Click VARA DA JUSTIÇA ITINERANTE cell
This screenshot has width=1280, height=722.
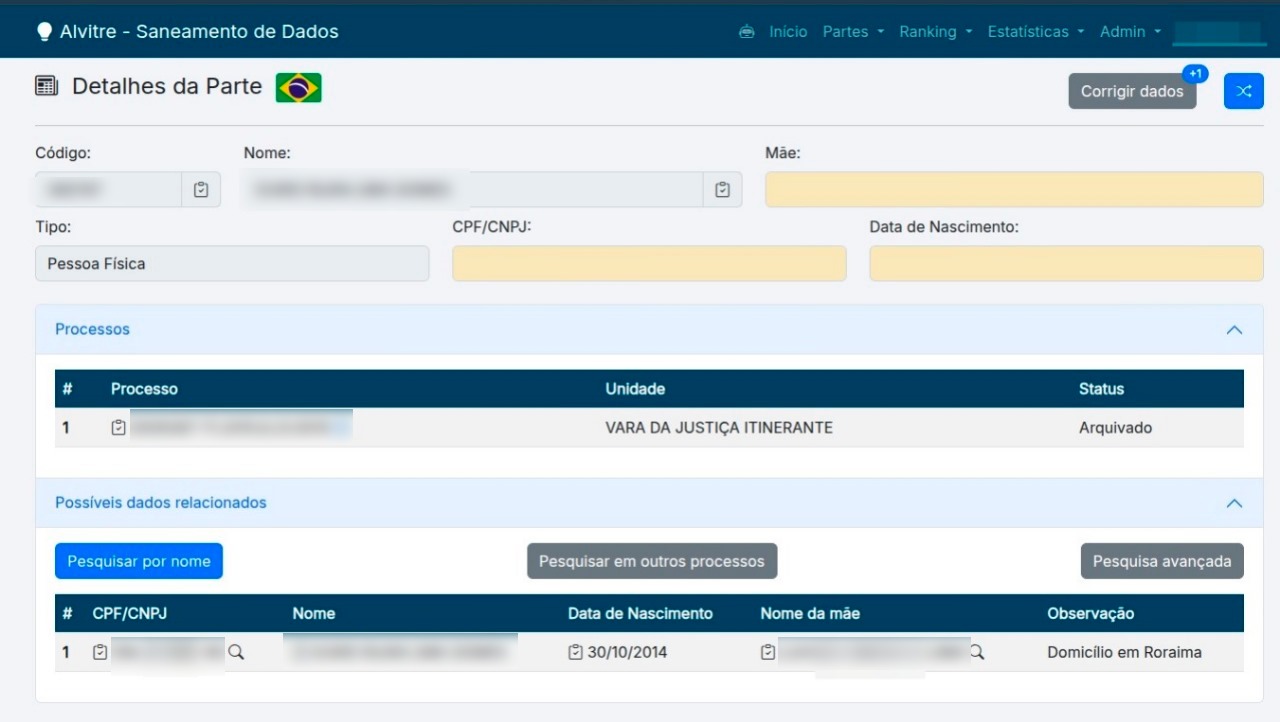(x=719, y=428)
